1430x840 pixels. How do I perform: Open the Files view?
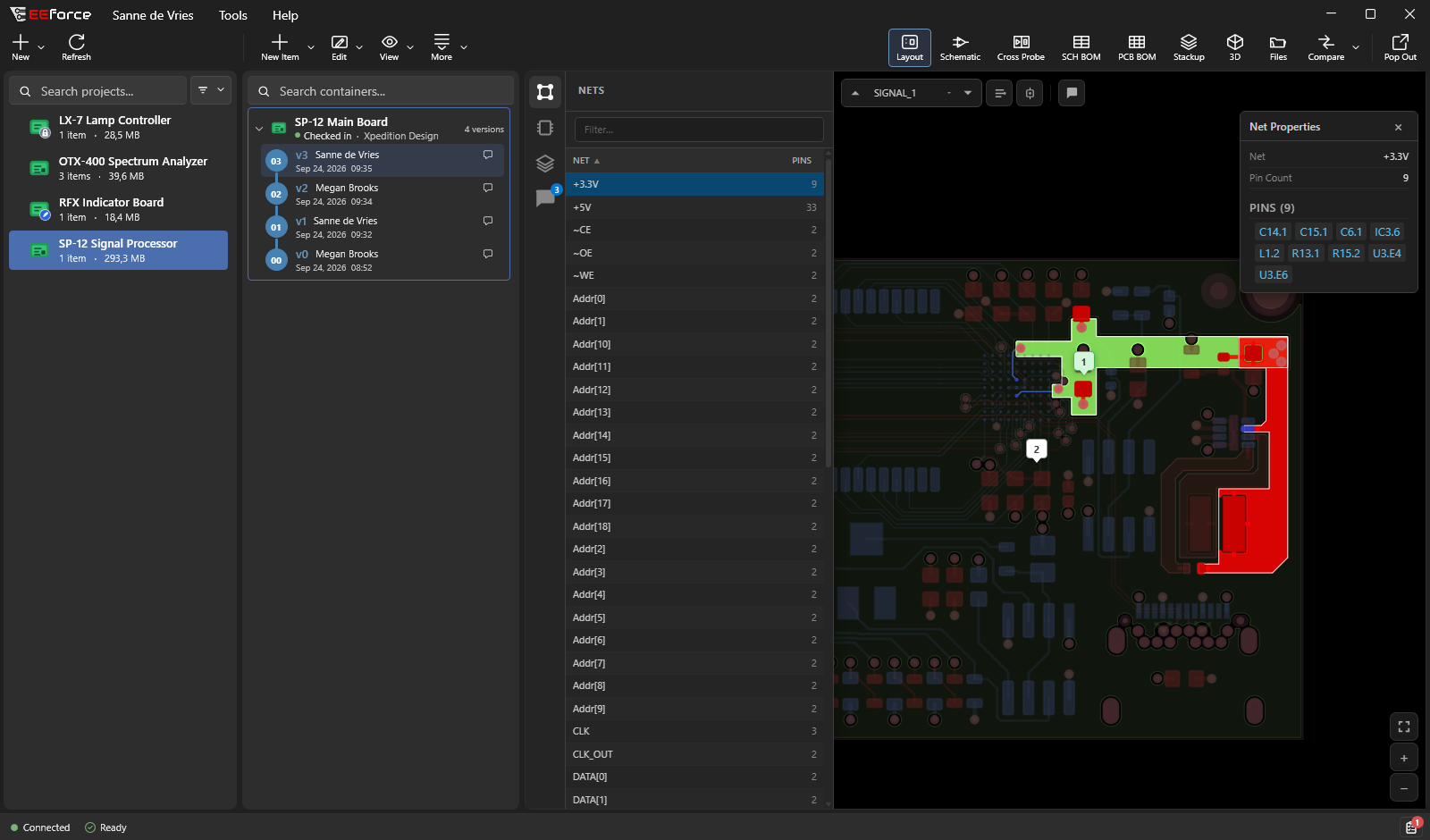tap(1278, 47)
